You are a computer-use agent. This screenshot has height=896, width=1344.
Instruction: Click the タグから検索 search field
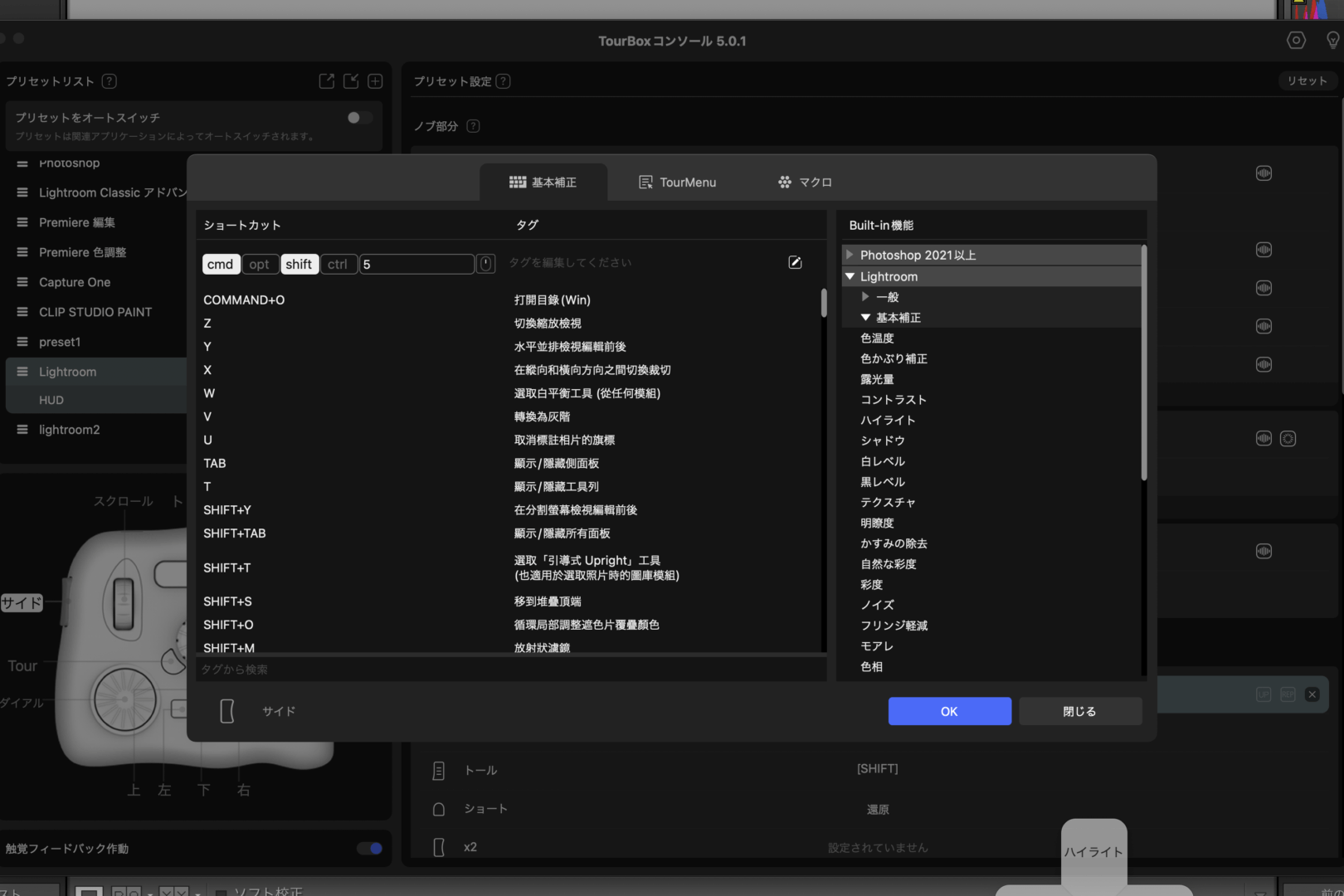(x=510, y=669)
